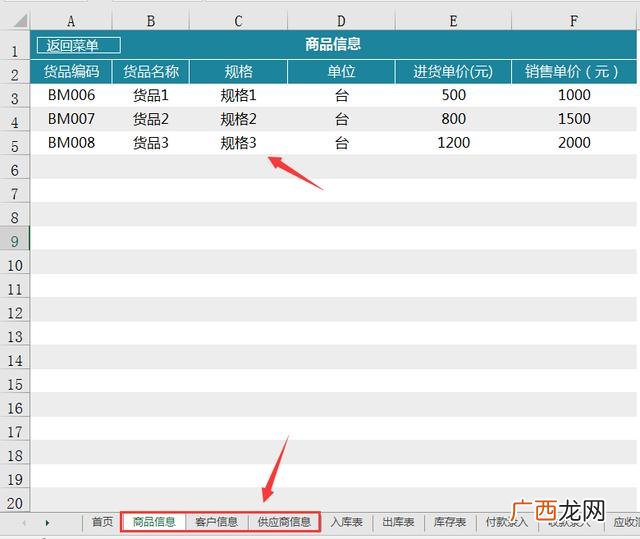Select purchase price cell 1200
The image size is (640, 539).
click(x=453, y=142)
